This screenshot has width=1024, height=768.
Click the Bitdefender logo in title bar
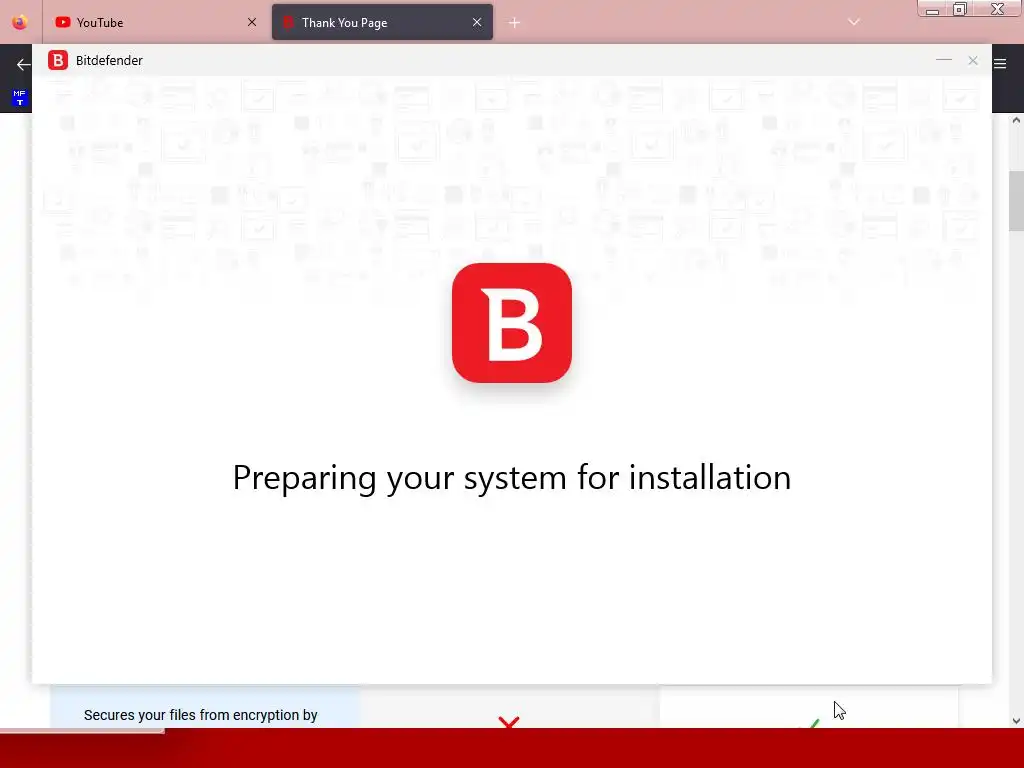58,60
